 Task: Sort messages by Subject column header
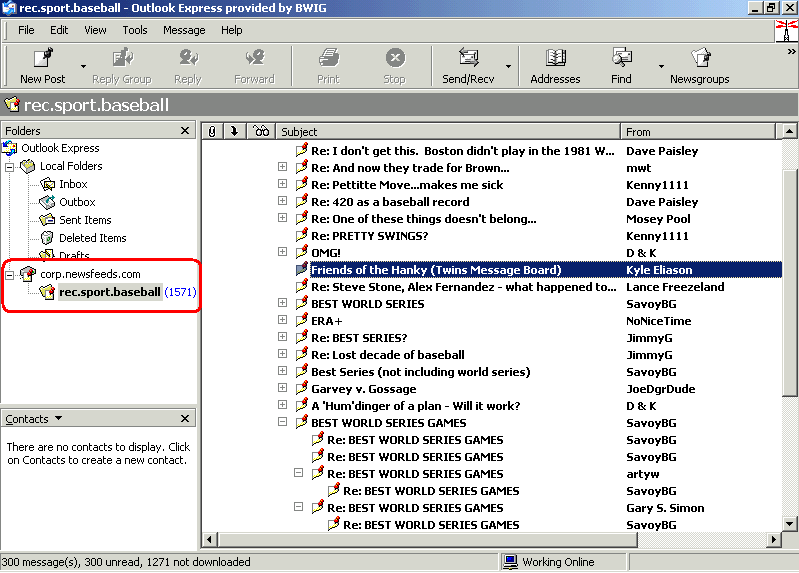tap(448, 132)
